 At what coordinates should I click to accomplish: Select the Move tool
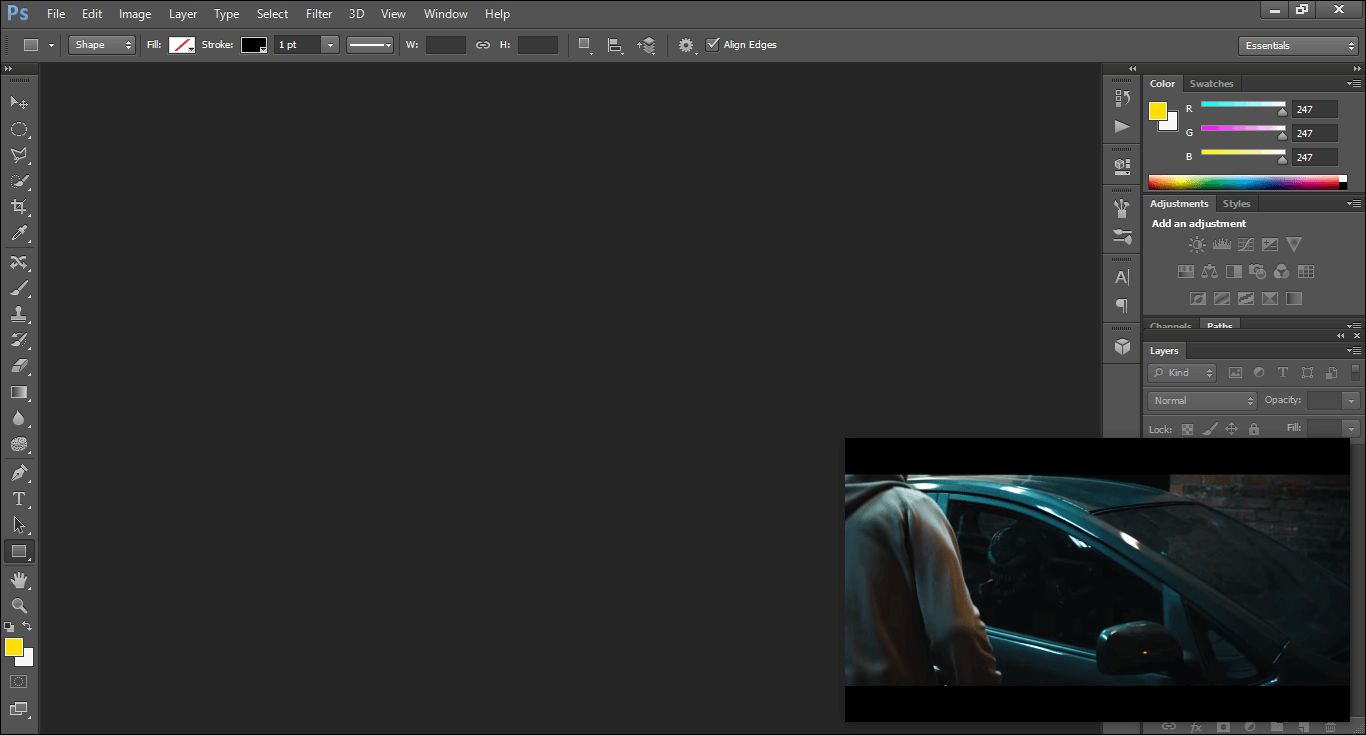19,102
